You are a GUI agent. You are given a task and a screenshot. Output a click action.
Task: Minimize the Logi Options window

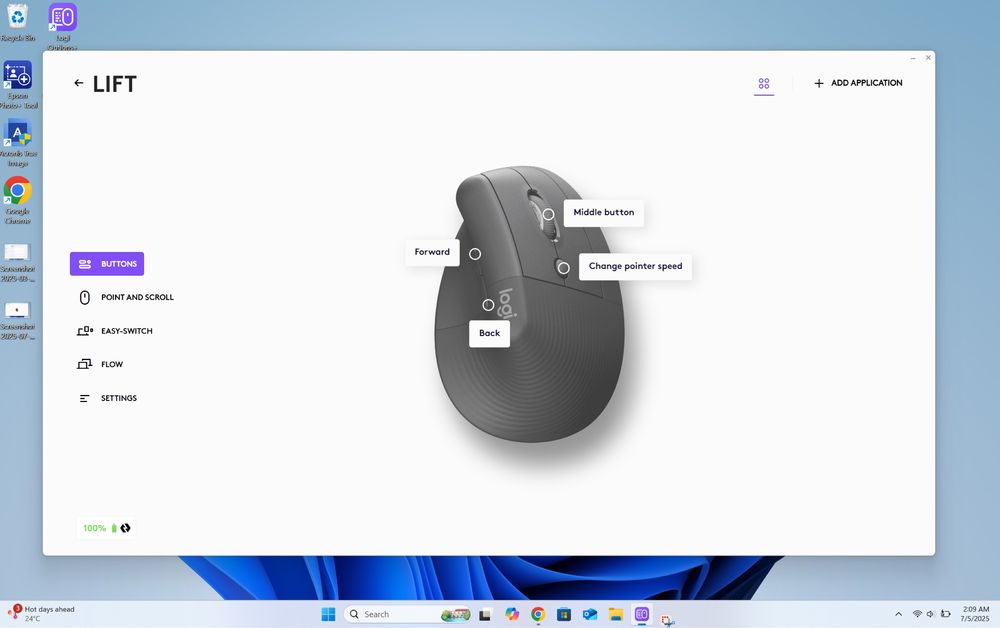click(x=913, y=58)
